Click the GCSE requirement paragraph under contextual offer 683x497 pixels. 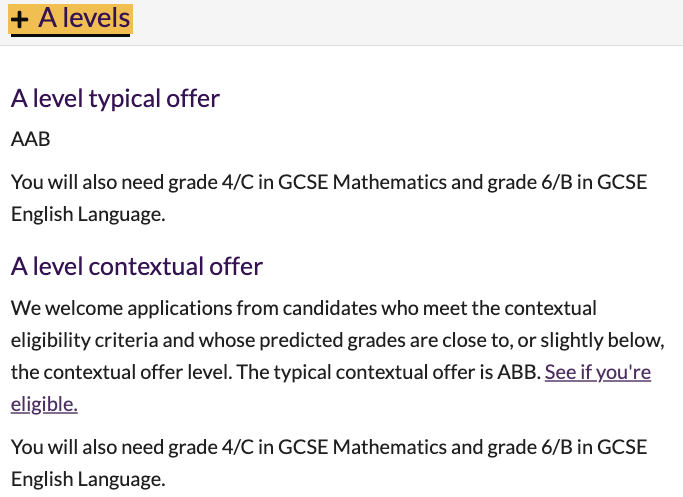(x=329, y=463)
